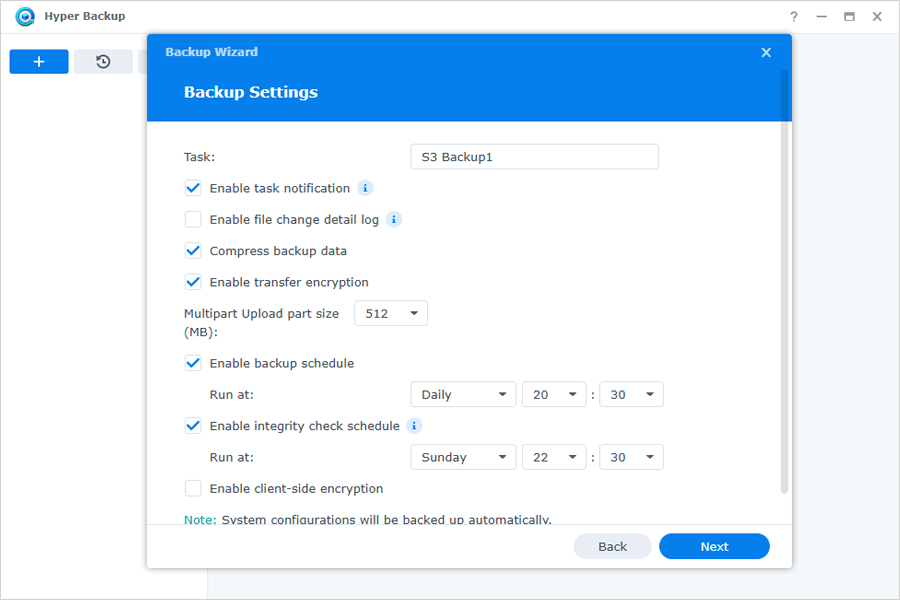Click the system configurations Note text

[x=367, y=519]
